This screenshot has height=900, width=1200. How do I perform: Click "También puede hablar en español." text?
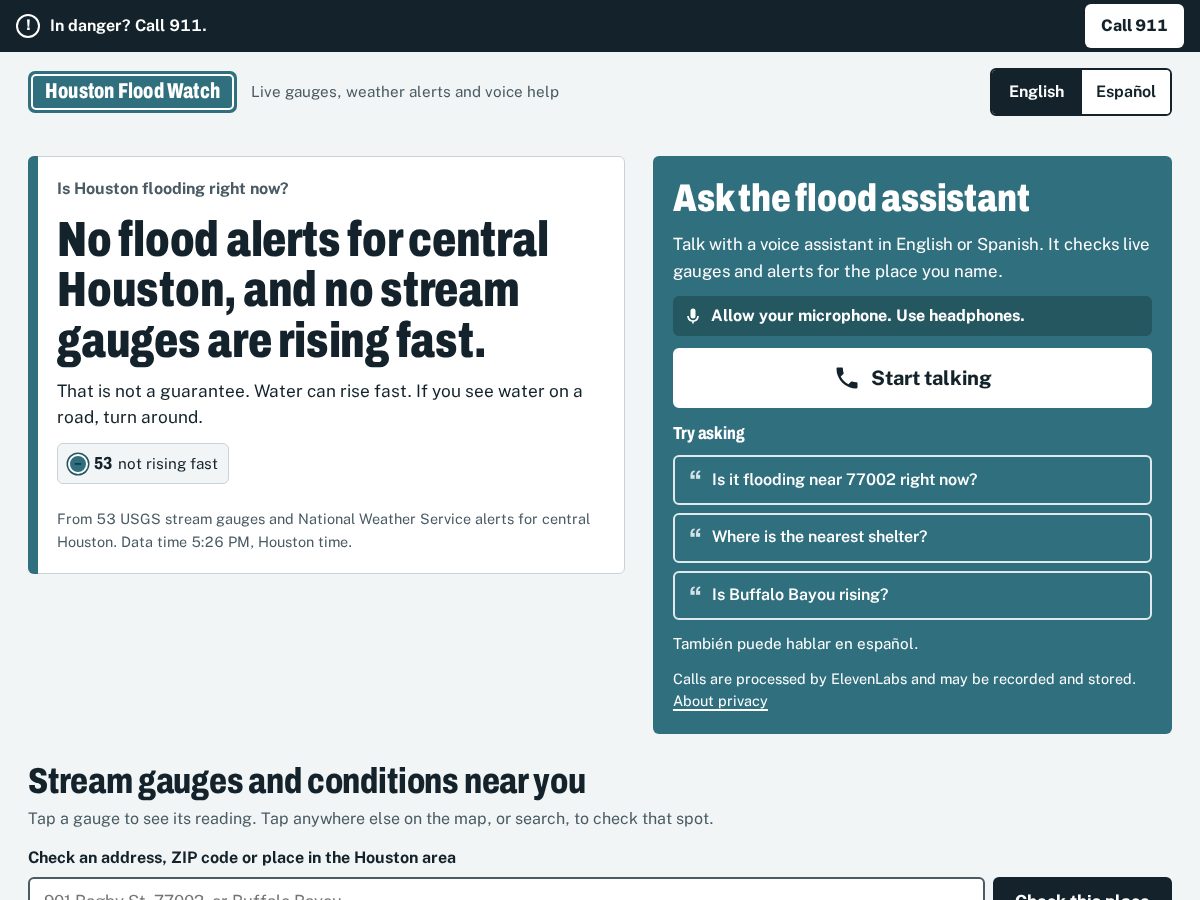pos(795,644)
